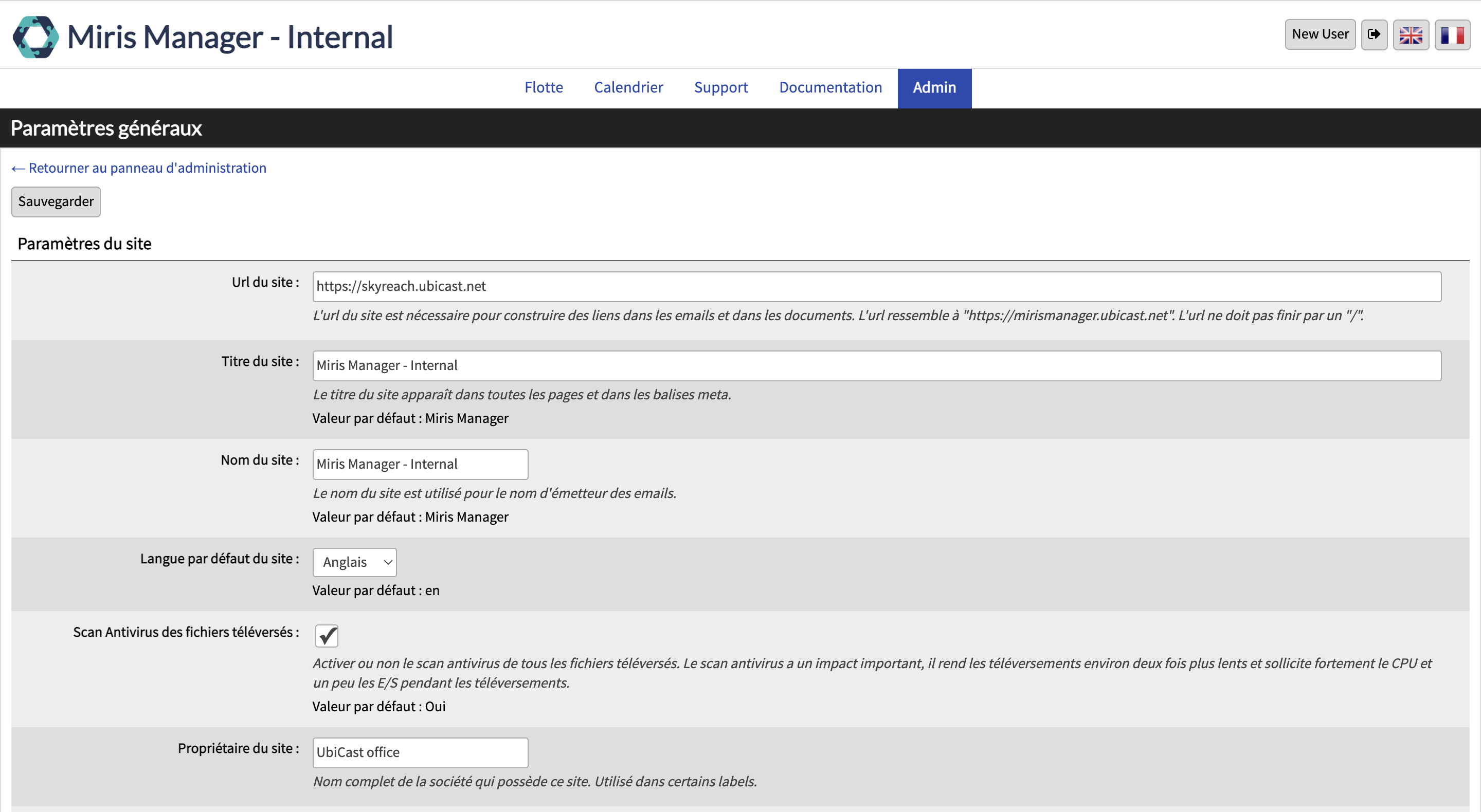Viewport: 1481px width, 812px height.
Task: Click the 'Langue par défaut du site :' label
Action: point(220,559)
